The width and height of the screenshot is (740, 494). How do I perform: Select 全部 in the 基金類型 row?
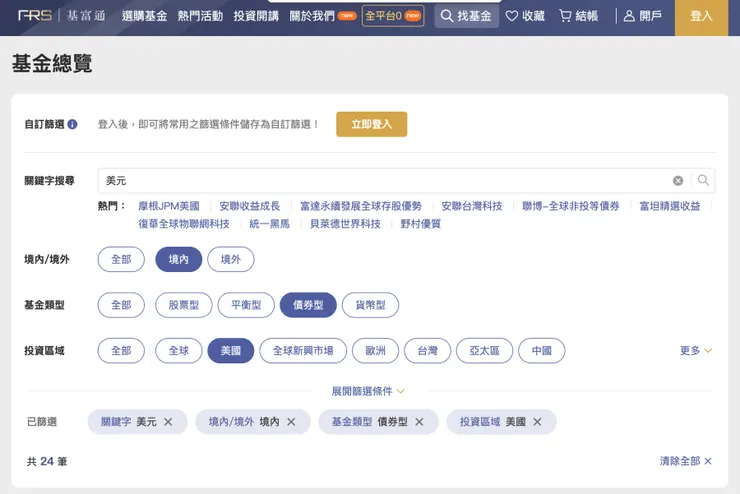(121, 305)
